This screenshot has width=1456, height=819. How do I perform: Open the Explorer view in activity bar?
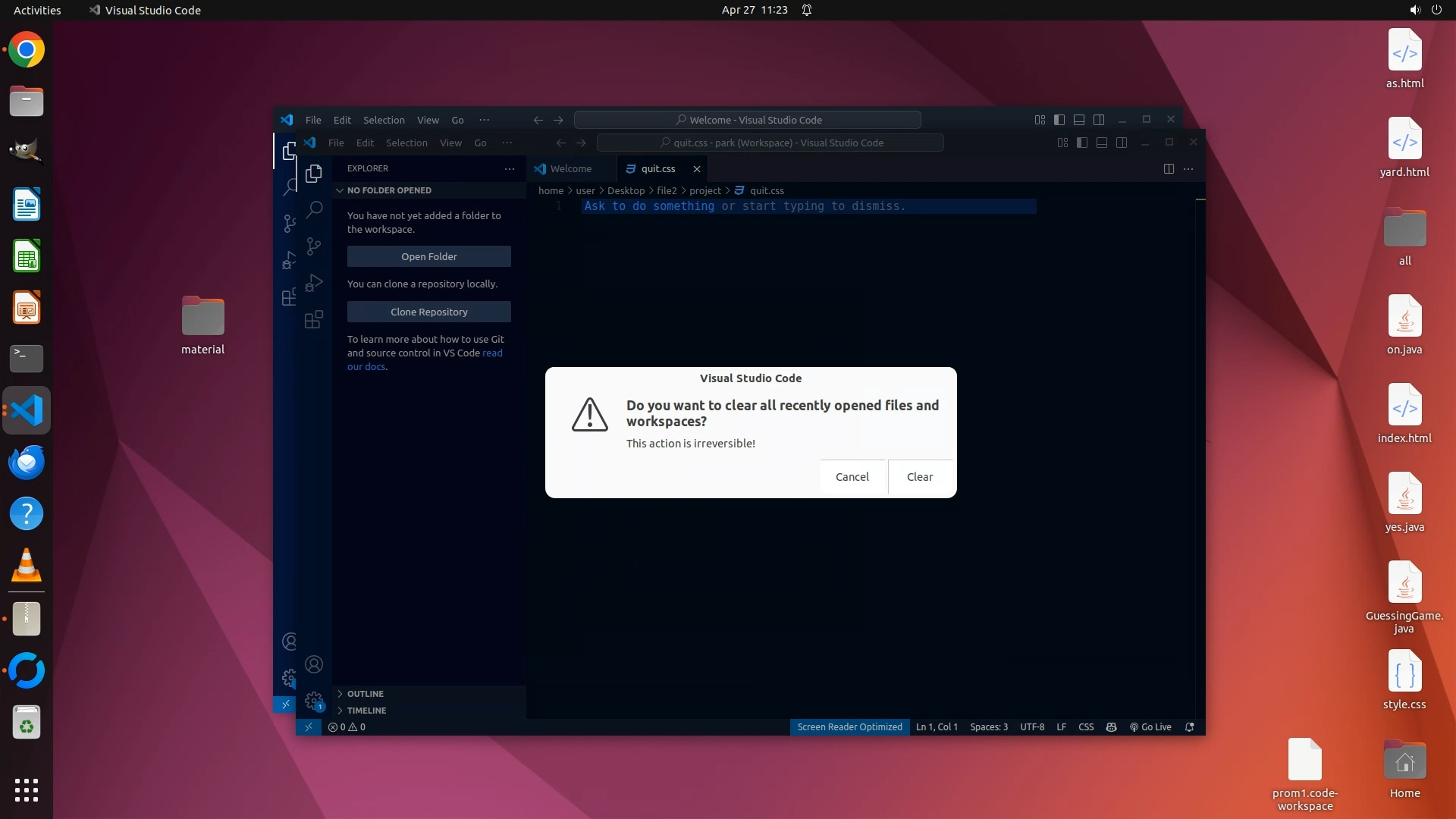[314, 174]
